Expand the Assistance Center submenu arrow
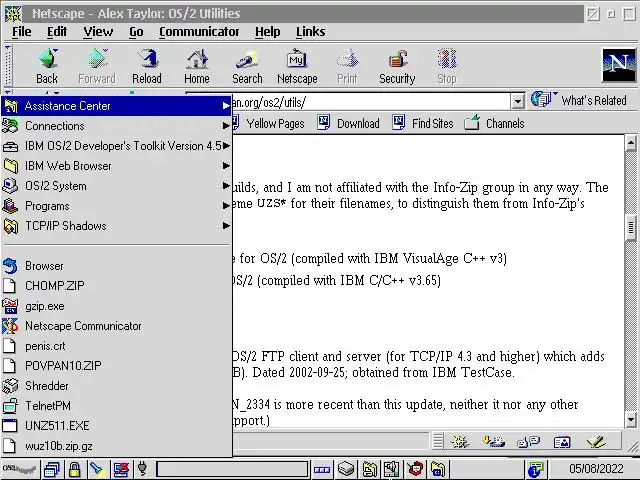The width and height of the screenshot is (640, 480). click(226, 106)
